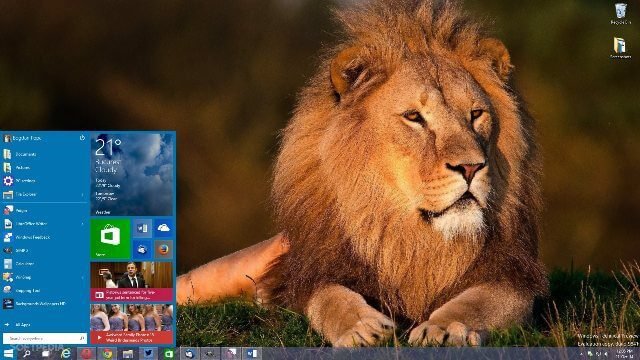Launch Google Chrome from the taskbar
This screenshot has width=640, height=360.
point(107,353)
